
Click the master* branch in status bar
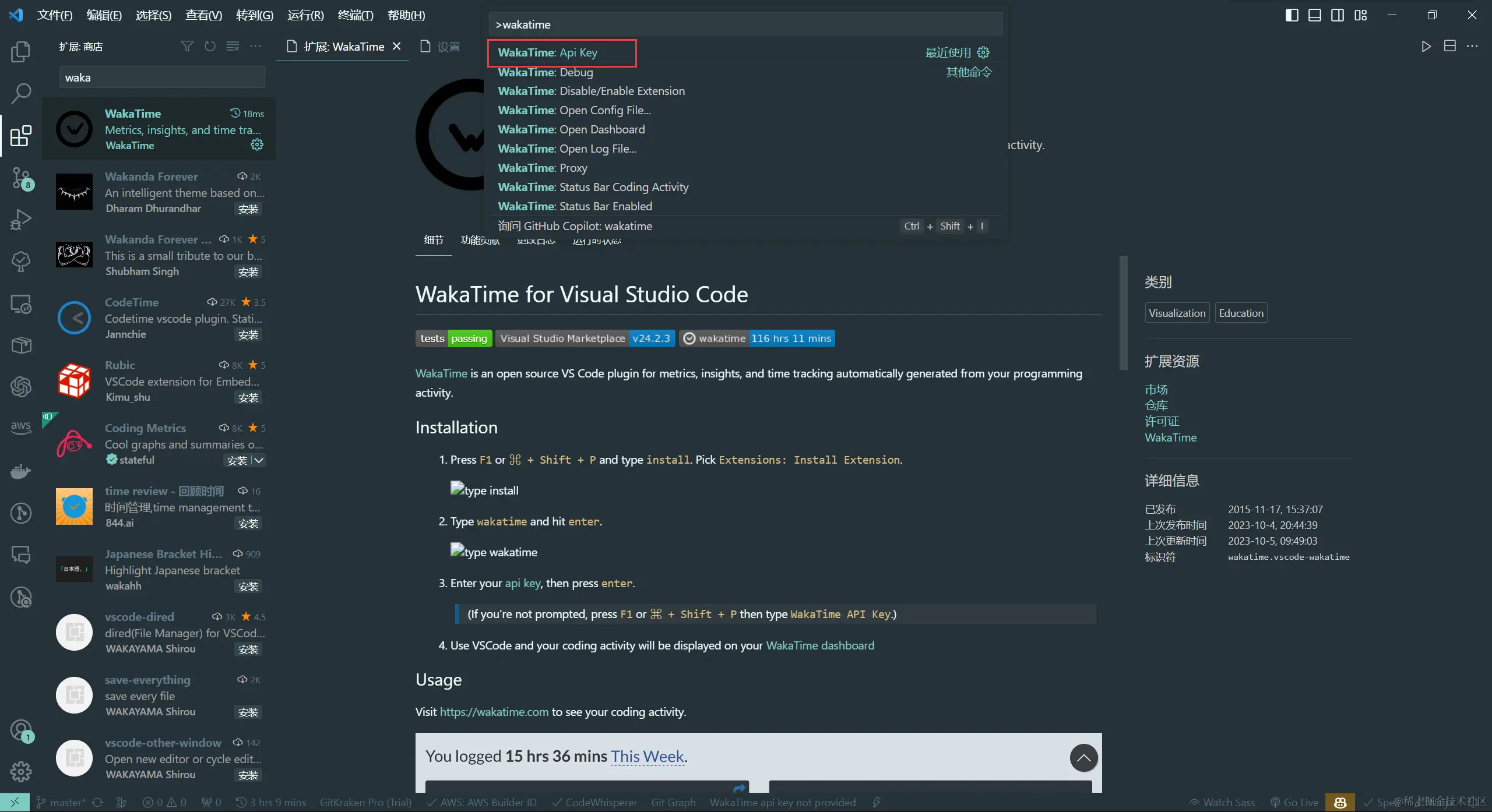click(x=61, y=802)
